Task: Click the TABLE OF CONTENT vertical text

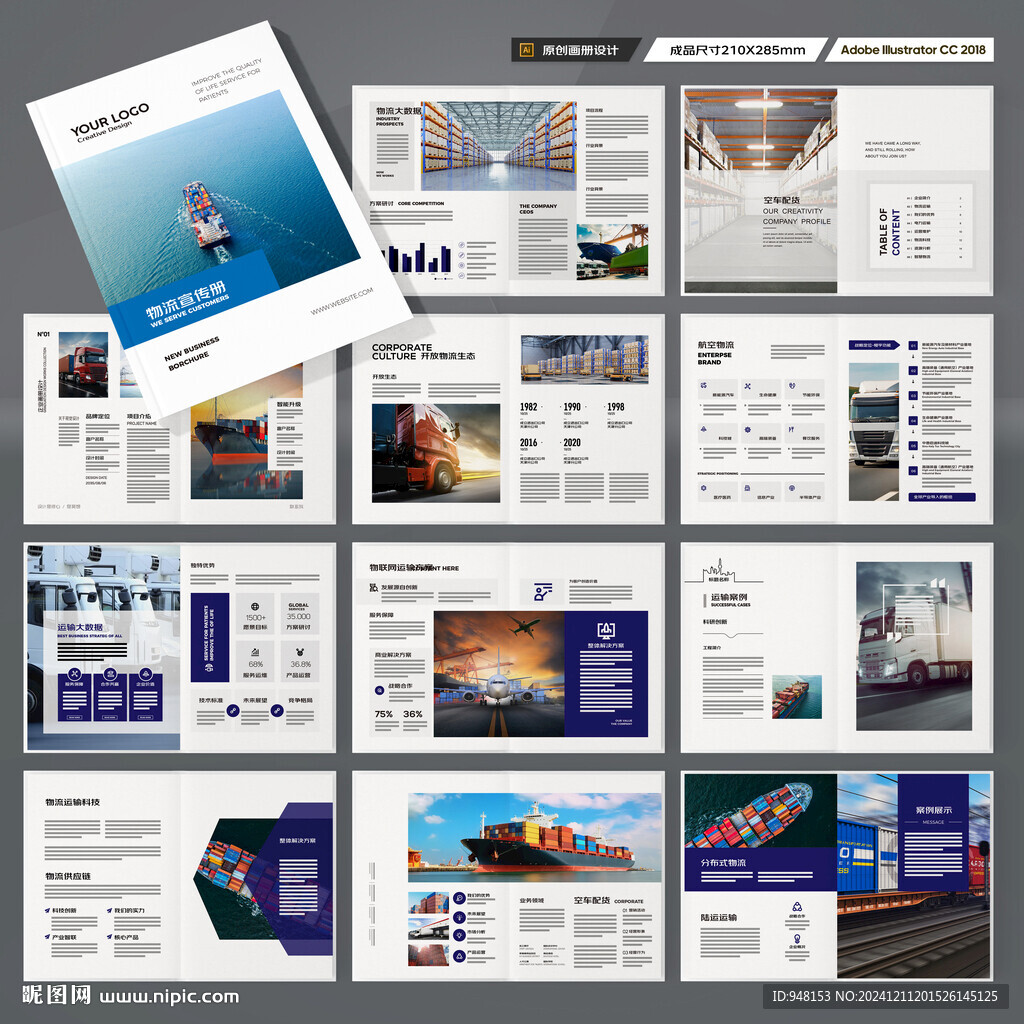Action: point(889,232)
